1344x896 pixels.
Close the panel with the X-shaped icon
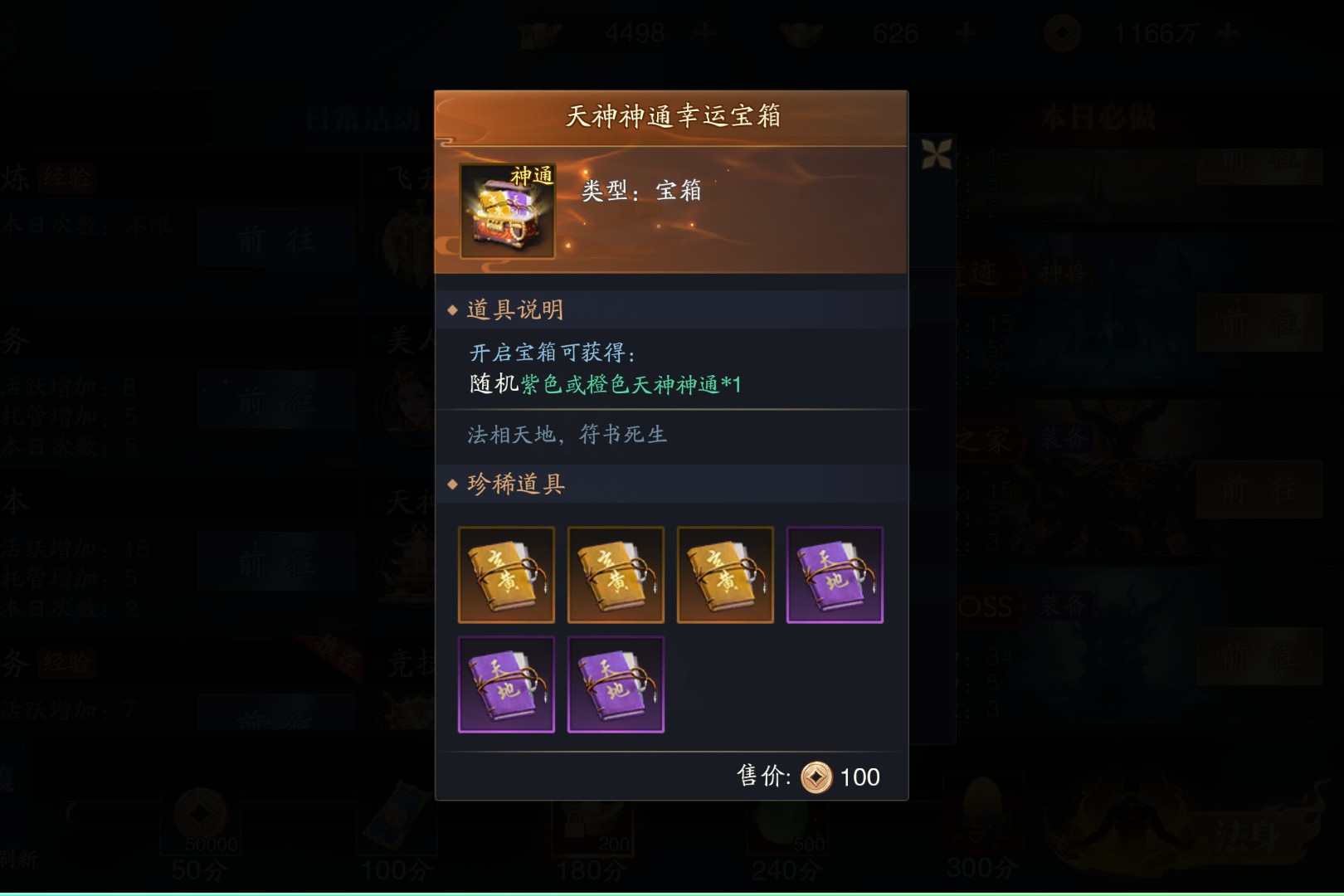[937, 154]
